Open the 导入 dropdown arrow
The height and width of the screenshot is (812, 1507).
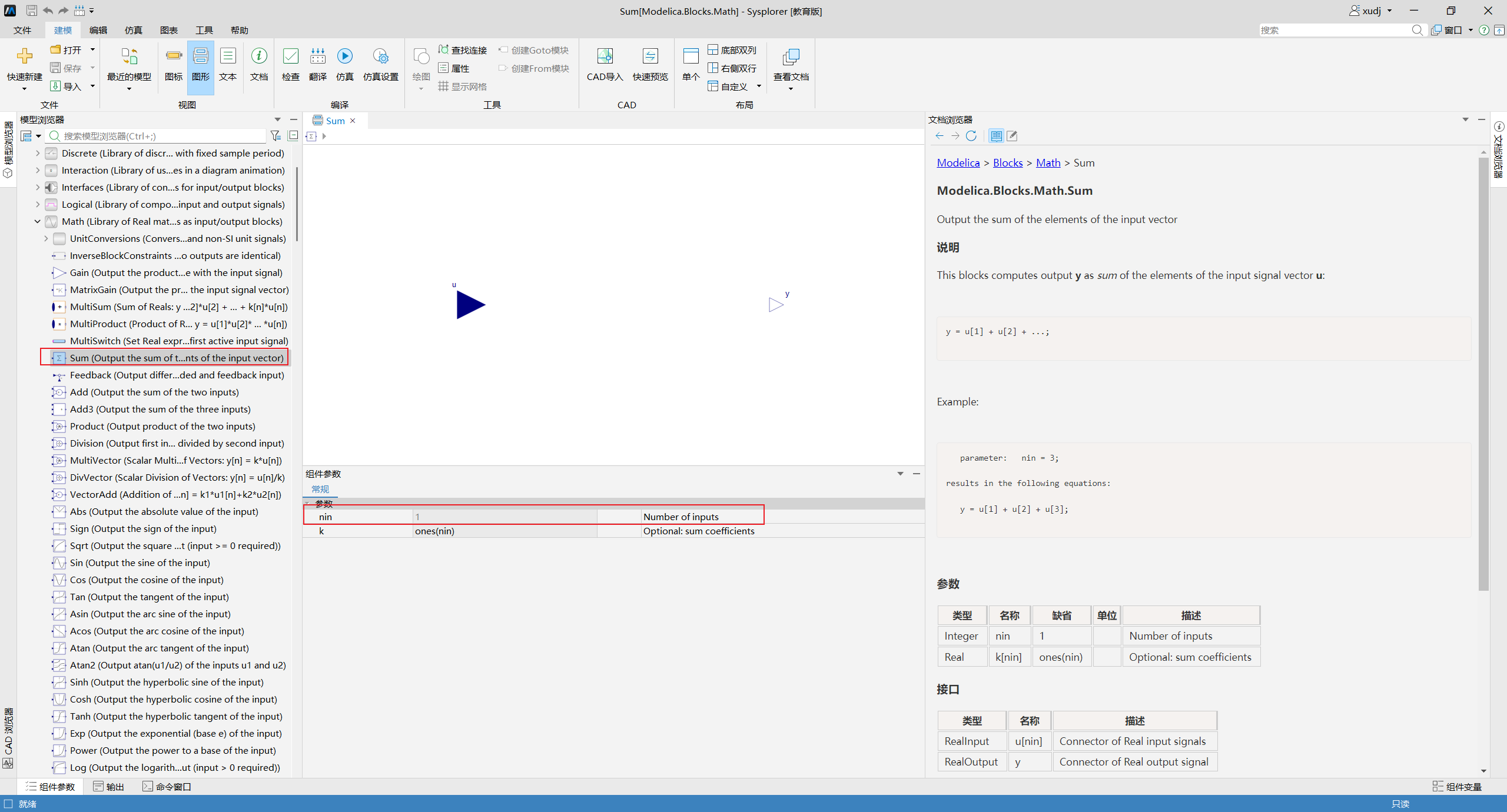coord(92,86)
